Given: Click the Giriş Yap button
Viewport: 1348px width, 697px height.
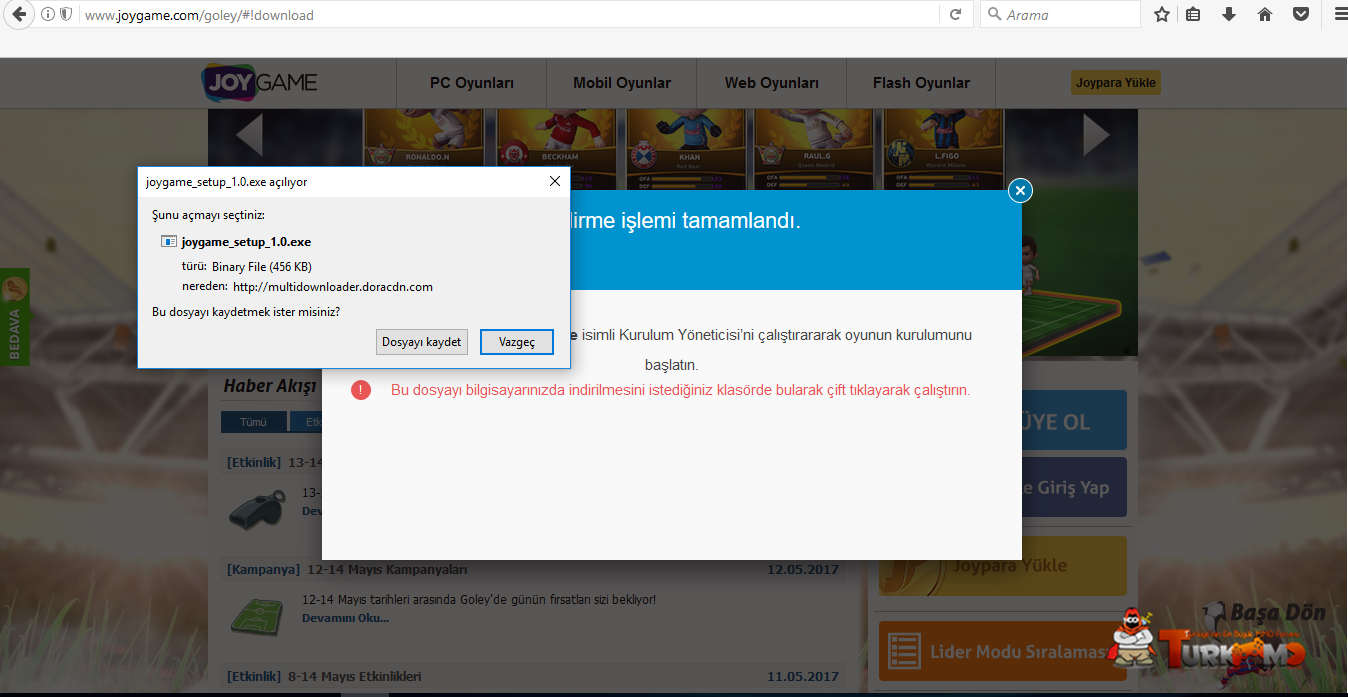Looking at the screenshot, I should [1074, 487].
